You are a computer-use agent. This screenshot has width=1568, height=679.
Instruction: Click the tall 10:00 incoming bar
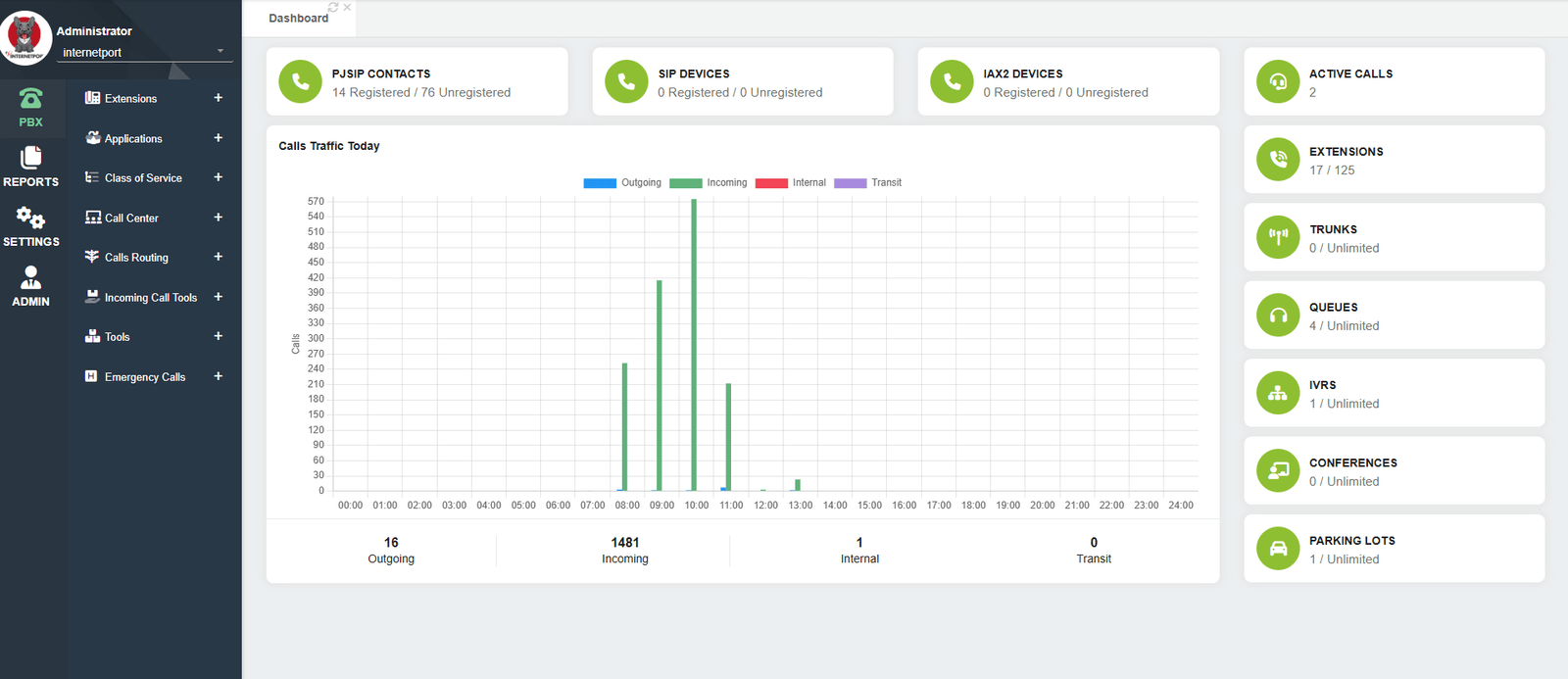(x=694, y=345)
